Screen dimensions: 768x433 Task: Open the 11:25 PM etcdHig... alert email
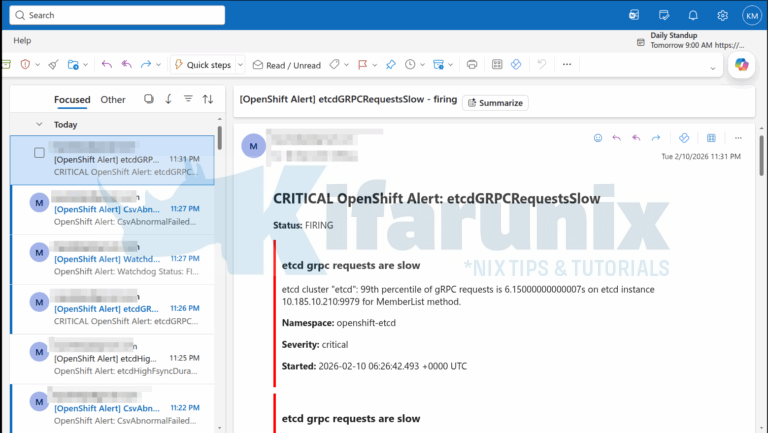coord(113,359)
